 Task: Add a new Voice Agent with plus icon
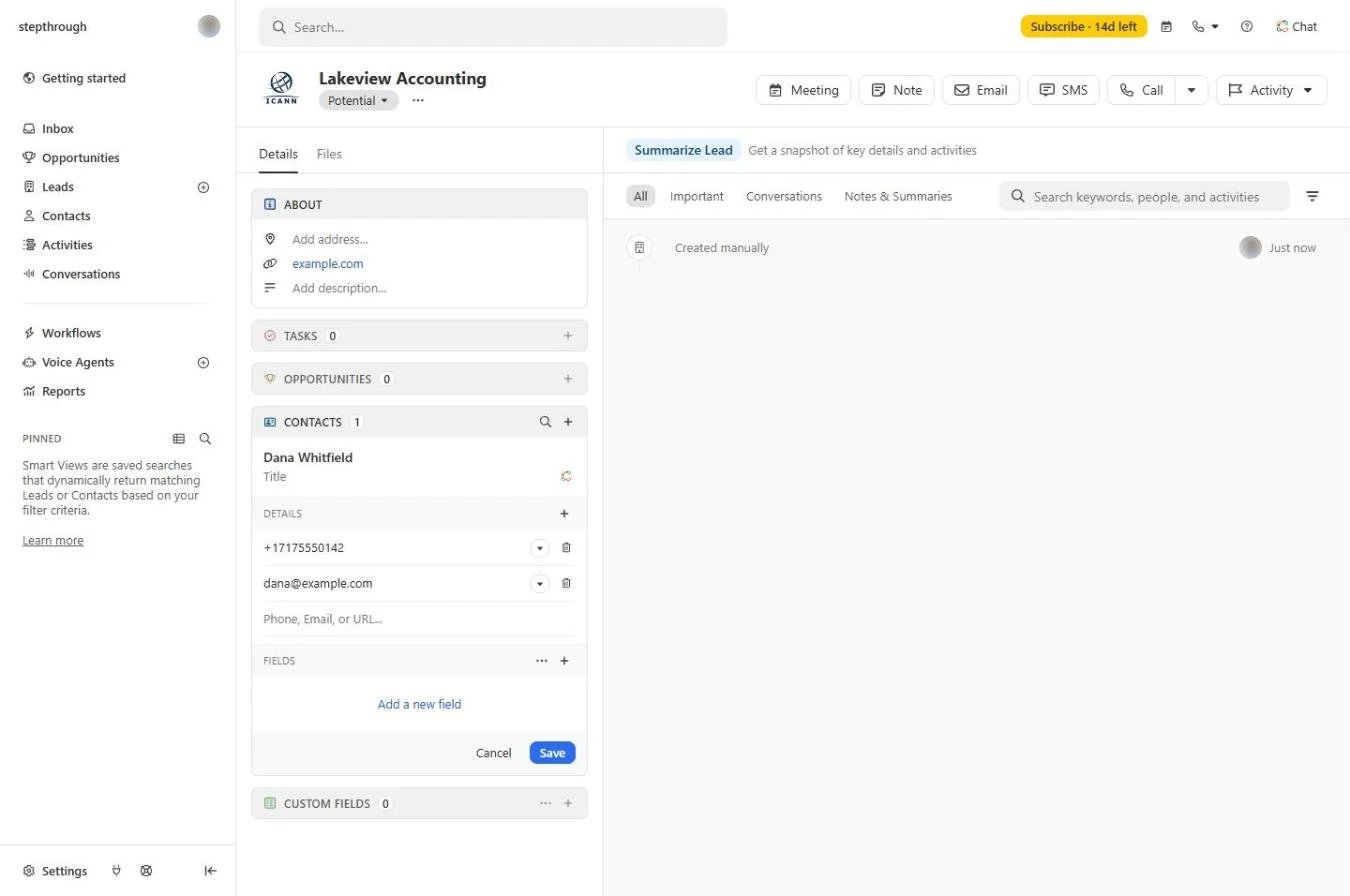tap(203, 363)
